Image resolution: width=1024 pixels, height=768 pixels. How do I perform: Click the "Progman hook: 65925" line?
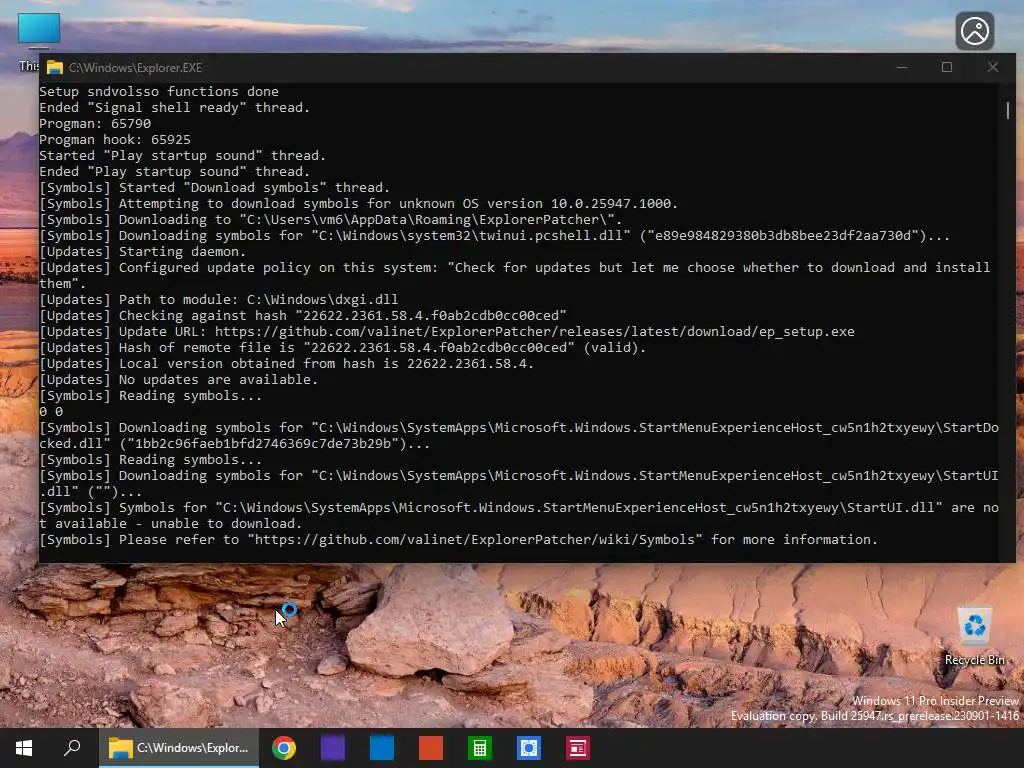115,139
